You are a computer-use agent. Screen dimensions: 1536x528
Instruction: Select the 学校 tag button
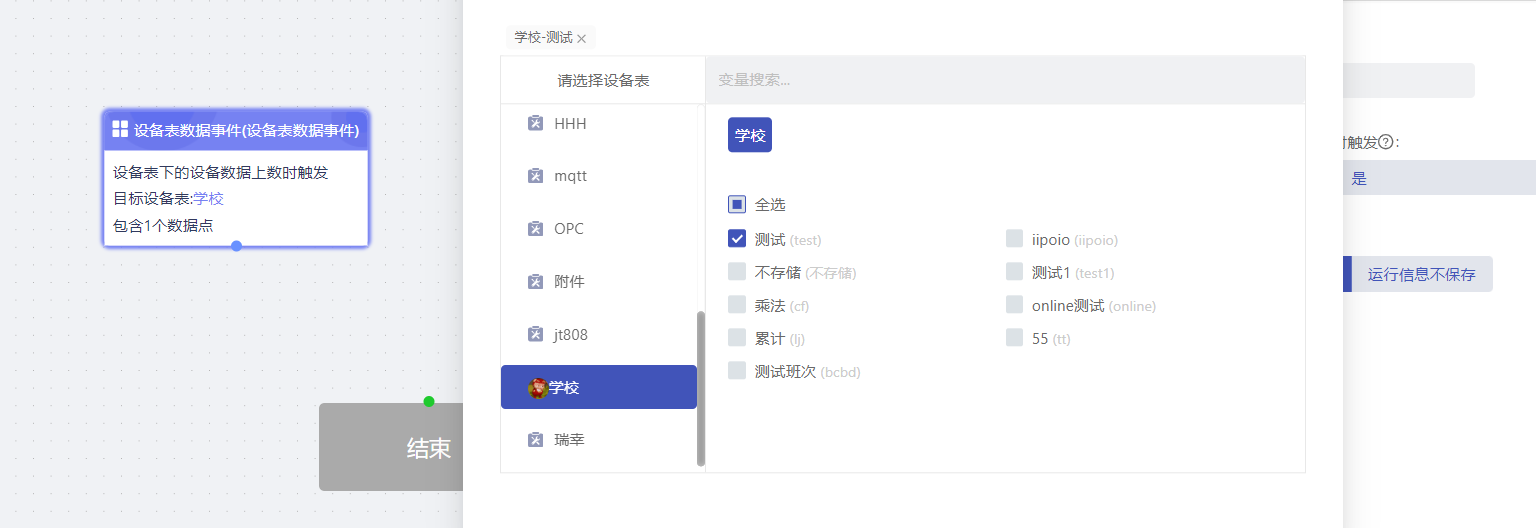coord(750,135)
